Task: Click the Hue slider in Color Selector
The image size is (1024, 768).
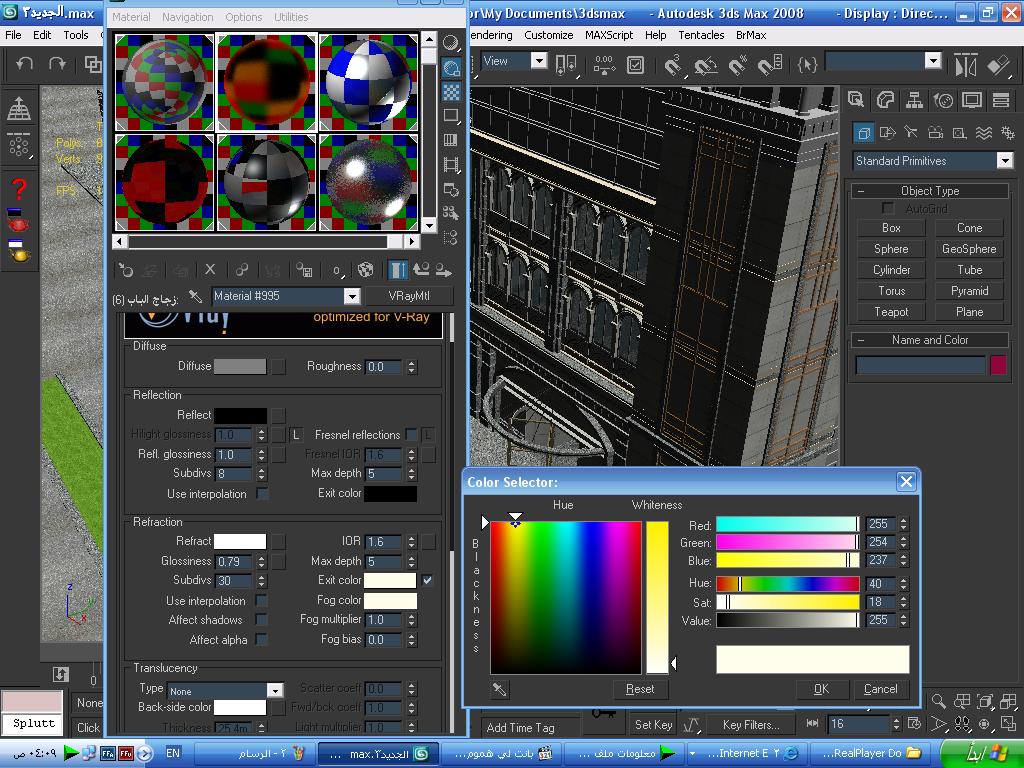Action: click(x=788, y=584)
